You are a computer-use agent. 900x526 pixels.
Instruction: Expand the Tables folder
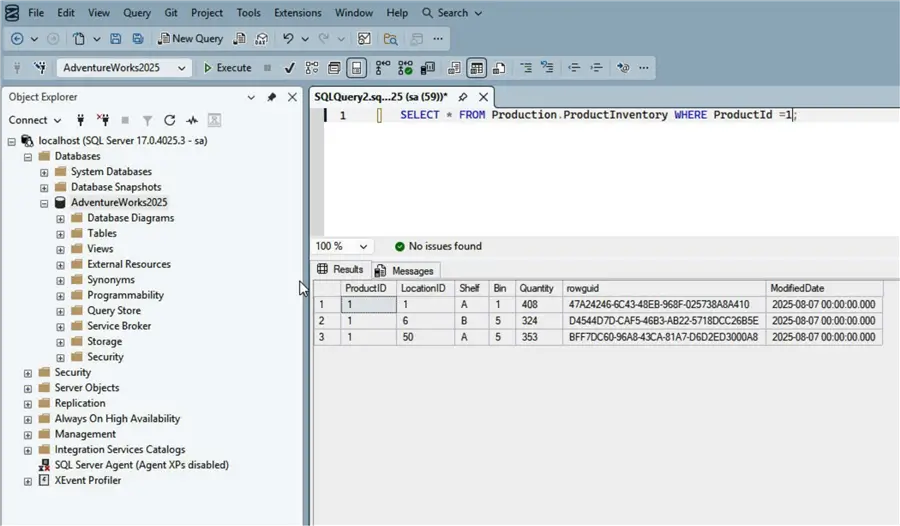(x=60, y=234)
